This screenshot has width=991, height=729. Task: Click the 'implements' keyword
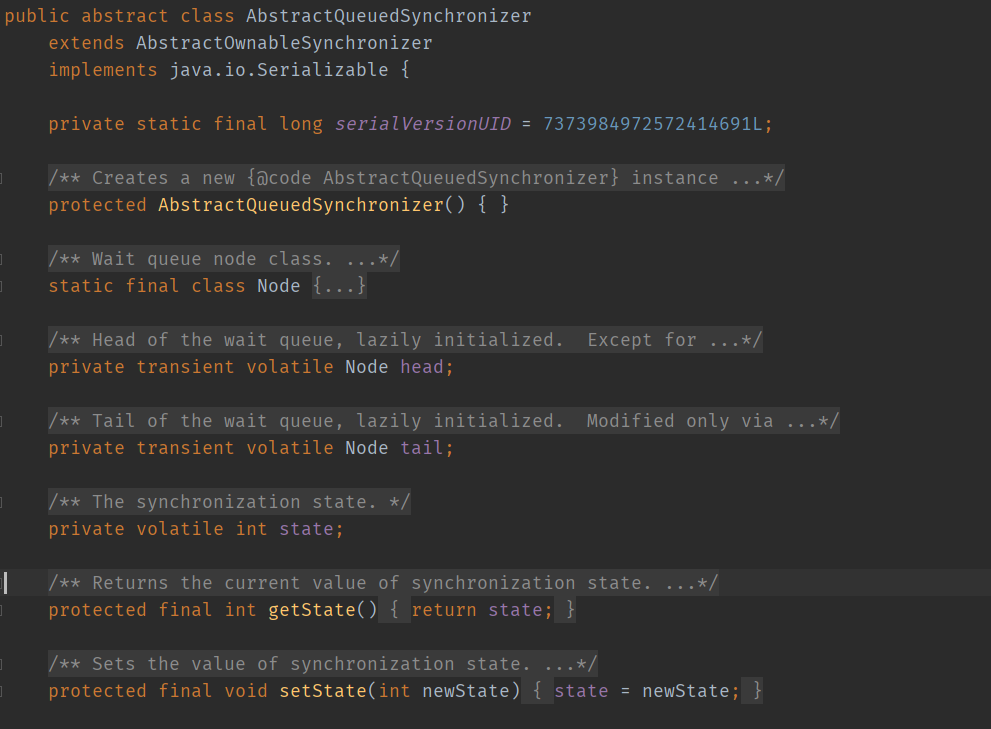click(103, 70)
